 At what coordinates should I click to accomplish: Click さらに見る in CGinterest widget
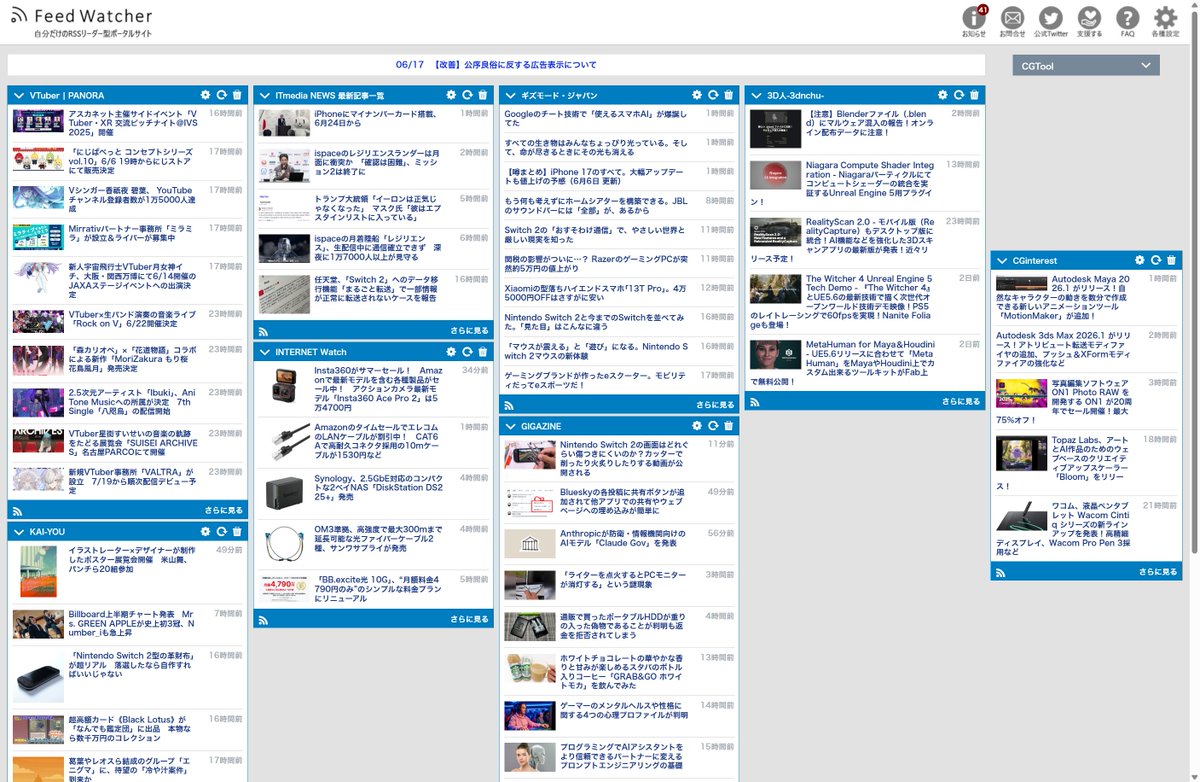(1158, 572)
